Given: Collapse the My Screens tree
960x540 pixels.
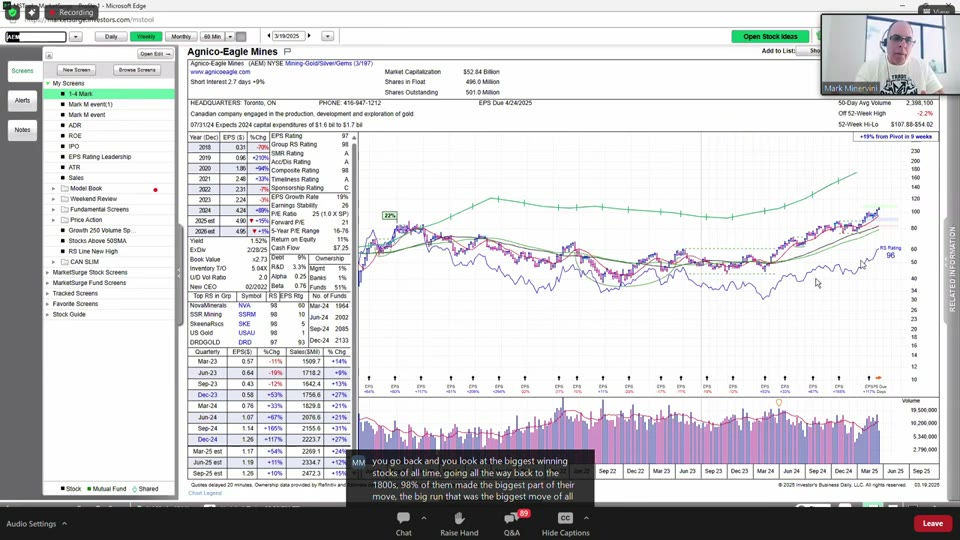Looking at the screenshot, I should click(x=48, y=83).
